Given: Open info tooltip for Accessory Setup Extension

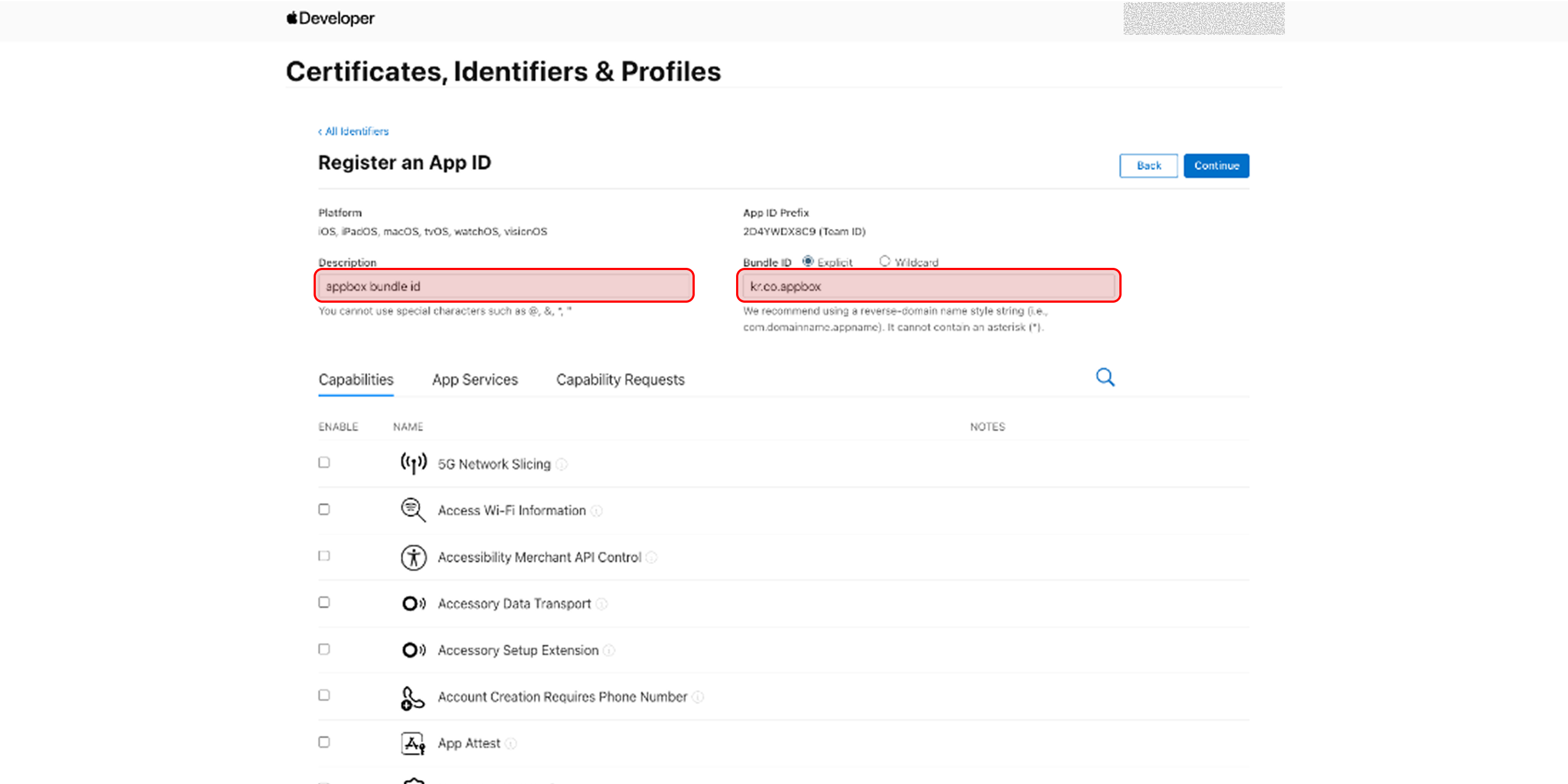Looking at the screenshot, I should pyautogui.click(x=609, y=651).
